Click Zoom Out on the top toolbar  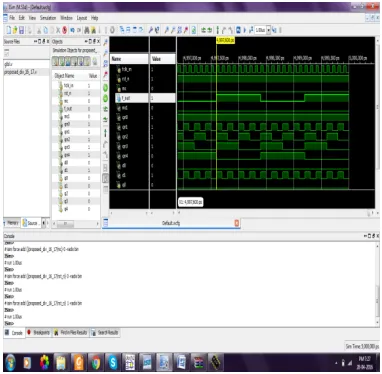(173, 30)
